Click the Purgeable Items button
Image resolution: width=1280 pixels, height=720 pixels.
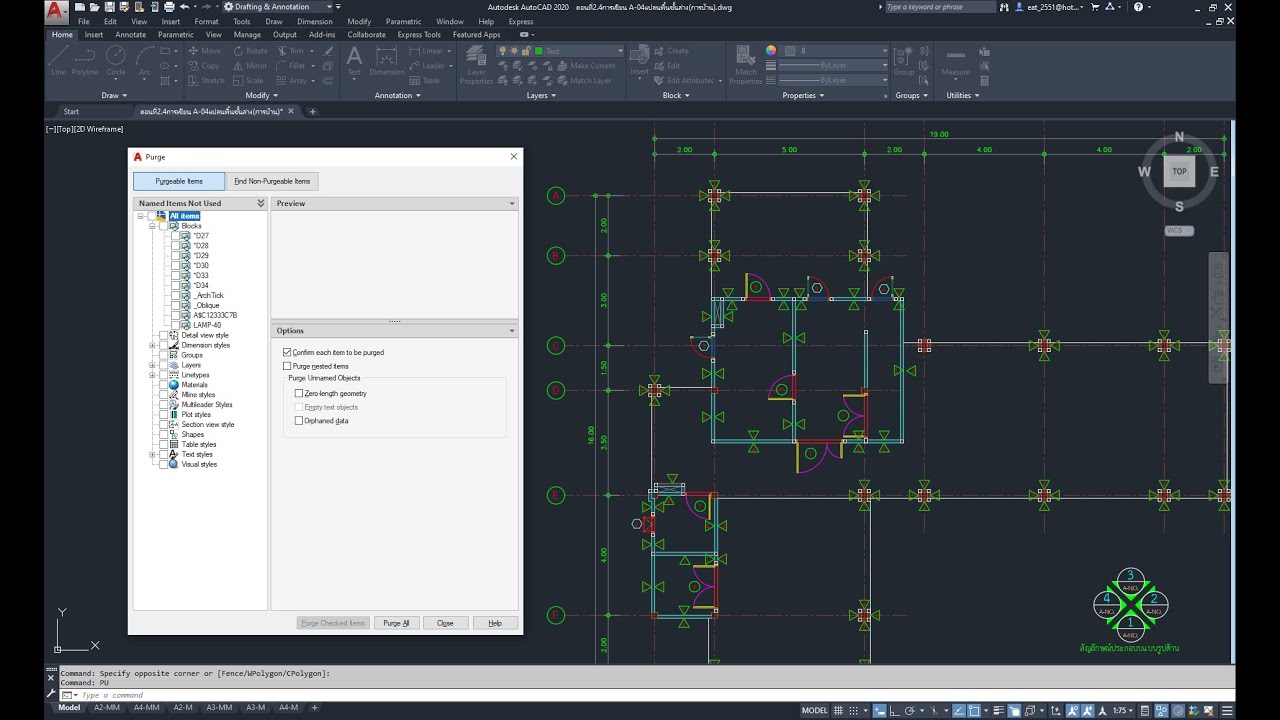(x=179, y=181)
